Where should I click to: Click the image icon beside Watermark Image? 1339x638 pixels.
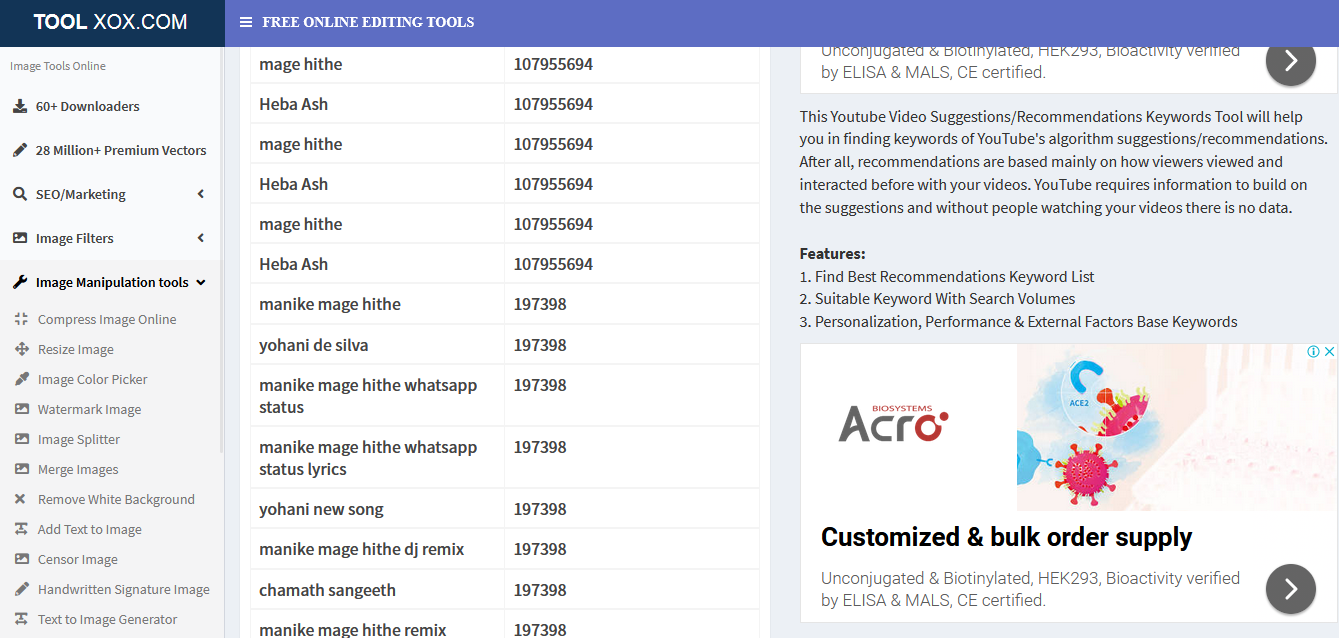coord(21,409)
